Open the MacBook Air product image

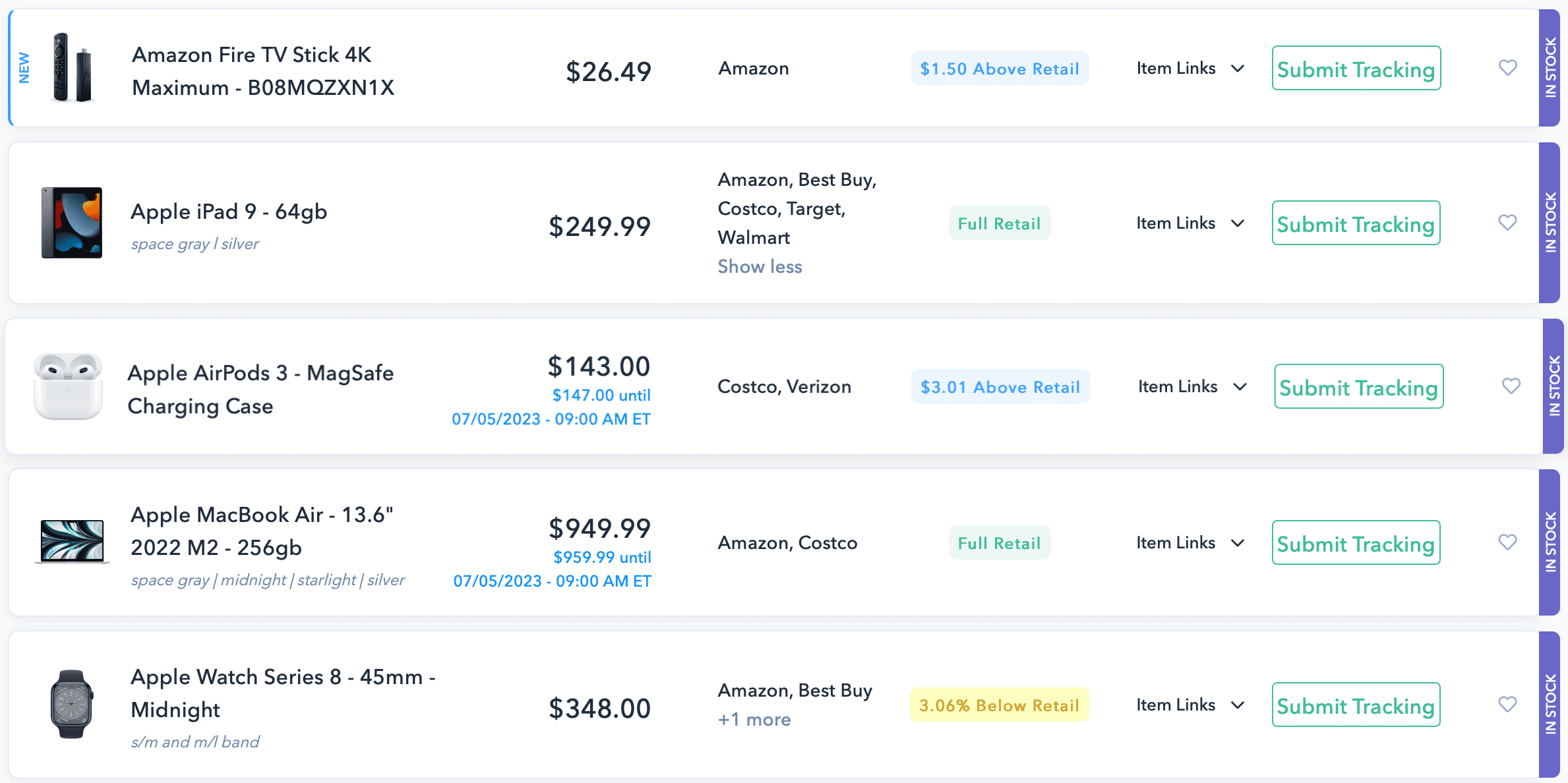point(72,542)
